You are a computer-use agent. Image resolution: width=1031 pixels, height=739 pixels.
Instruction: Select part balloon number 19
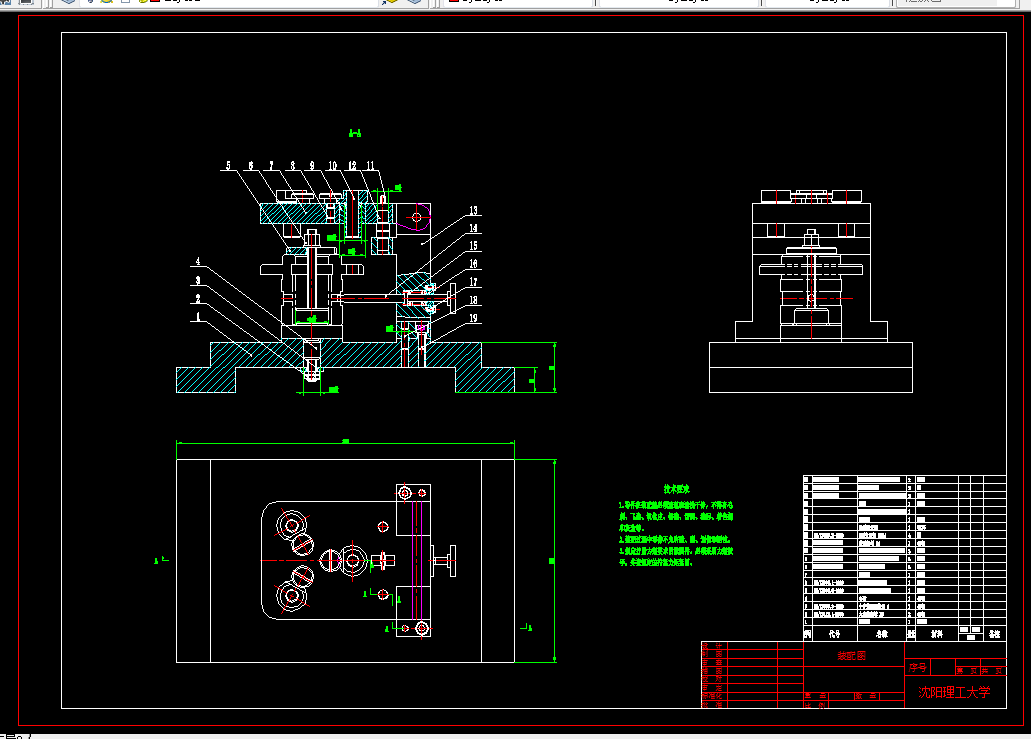point(473,318)
